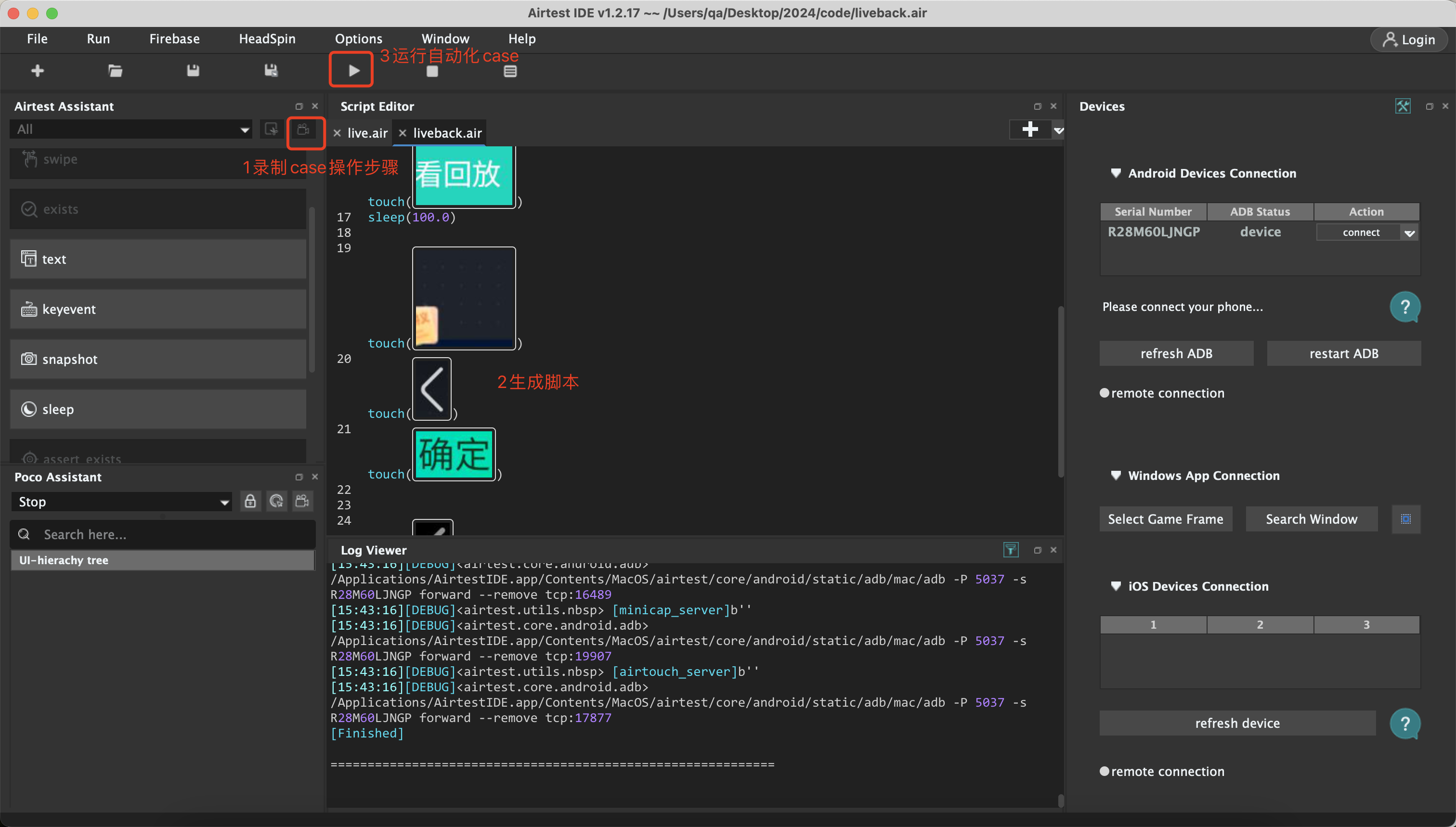
Task: Click the New script plus icon
Action: tap(38, 70)
